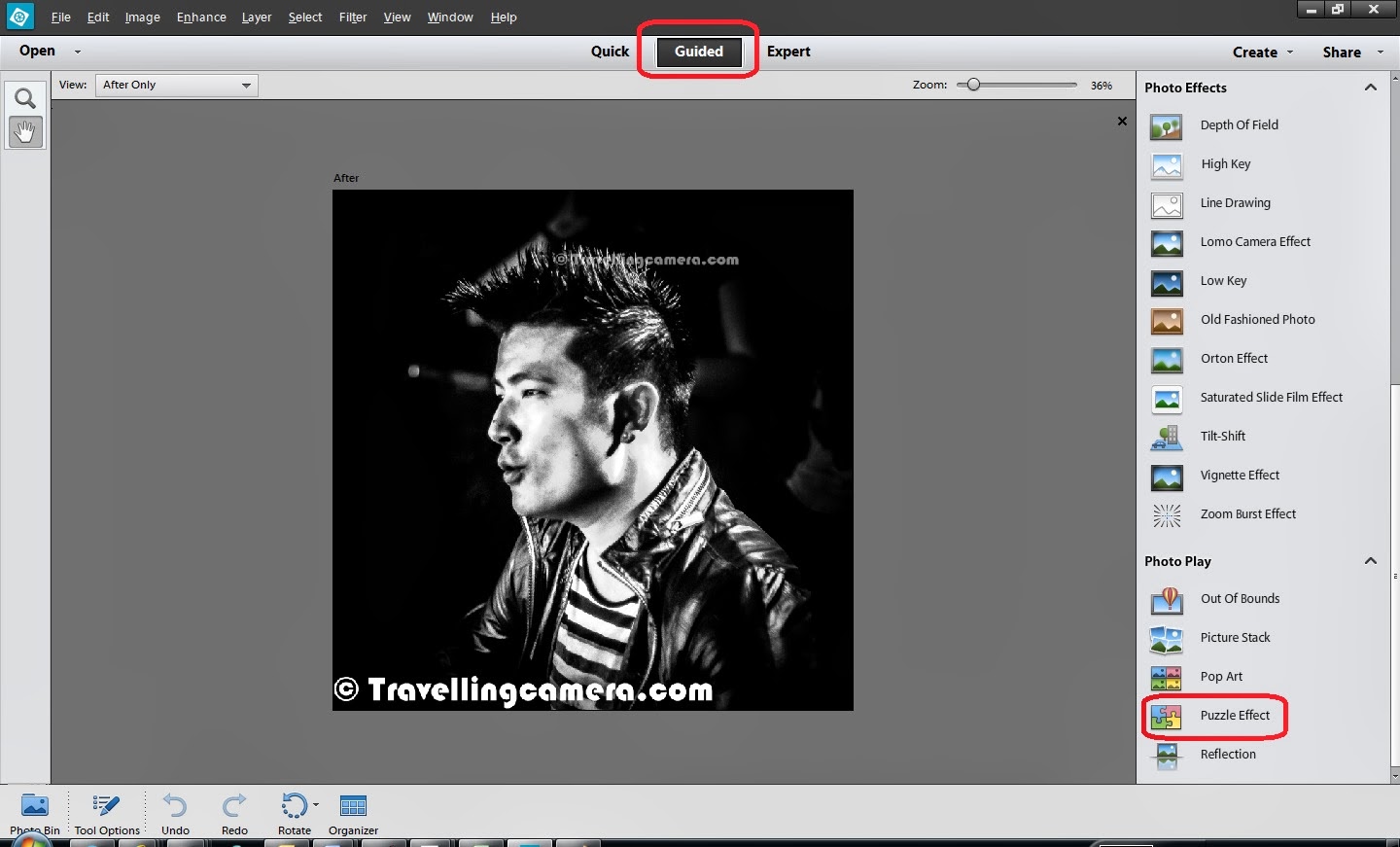Open the Image menu
The width and height of the screenshot is (1400, 847).
click(x=142, y=18)
